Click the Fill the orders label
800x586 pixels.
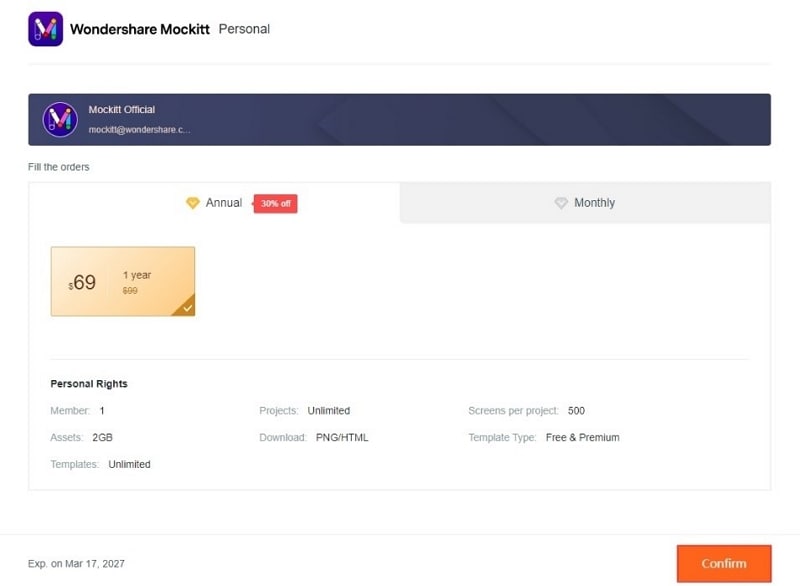[x=59, y=167]
